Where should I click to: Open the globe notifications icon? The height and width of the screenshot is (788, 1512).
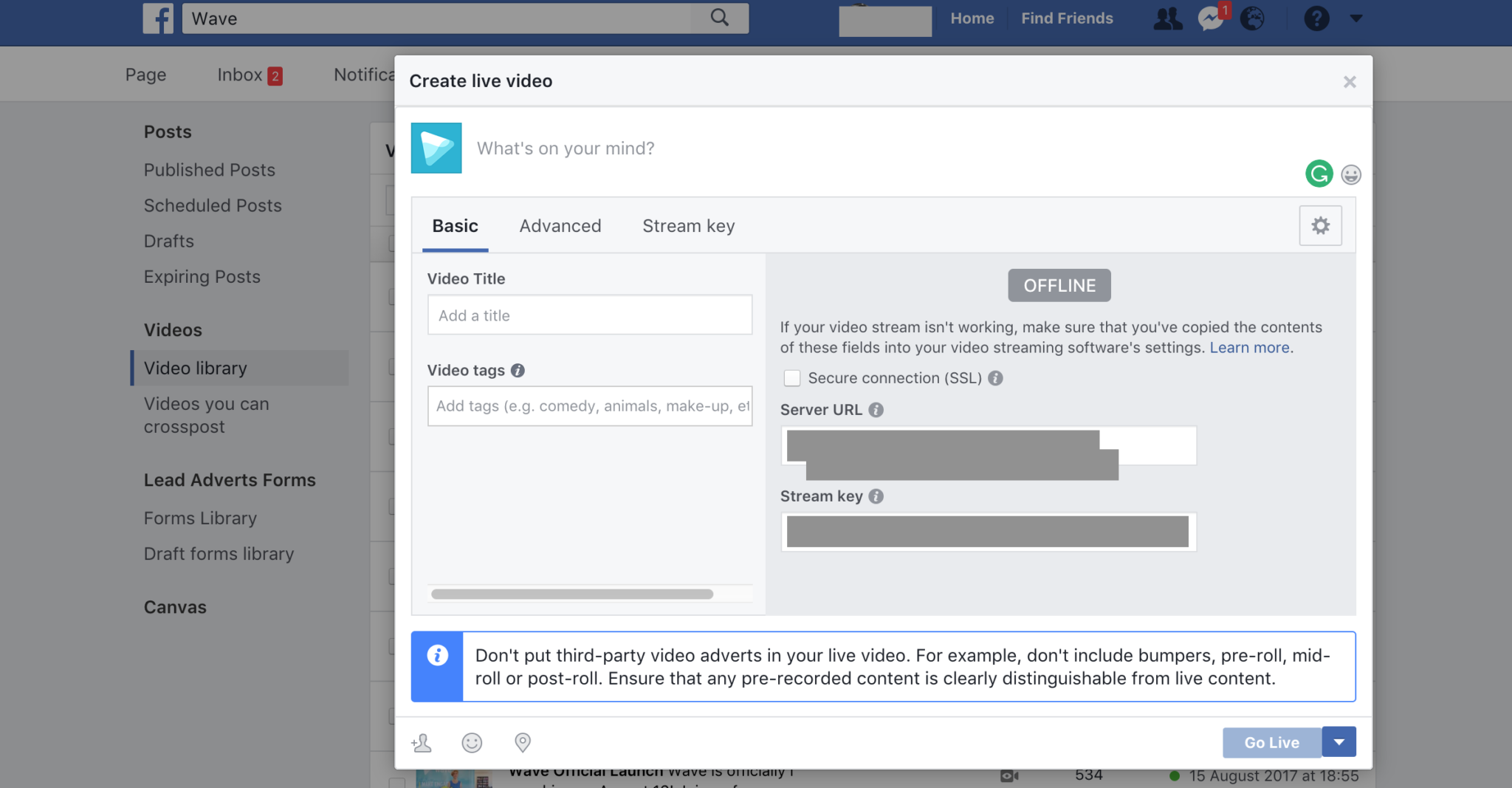click(x=1252, y=18)
